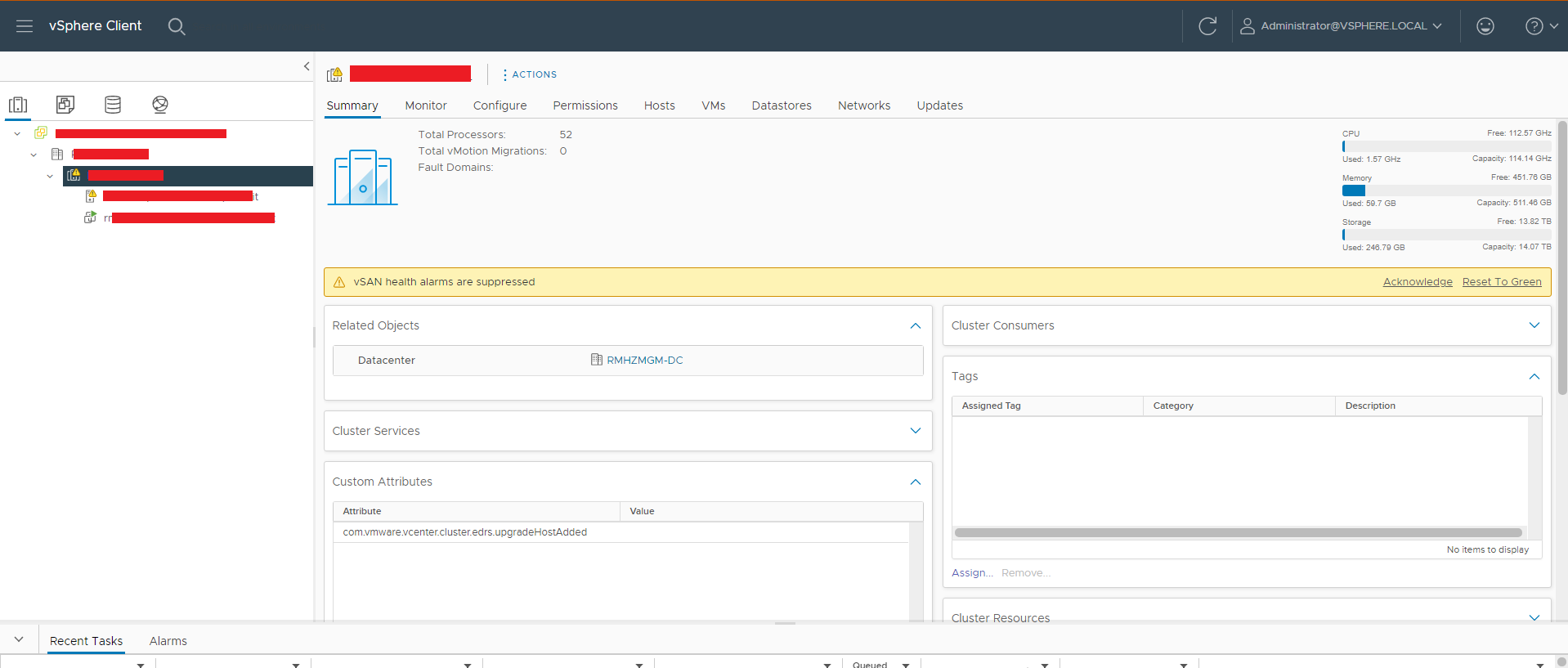Open the Hosts tab

tap(659, 105)
